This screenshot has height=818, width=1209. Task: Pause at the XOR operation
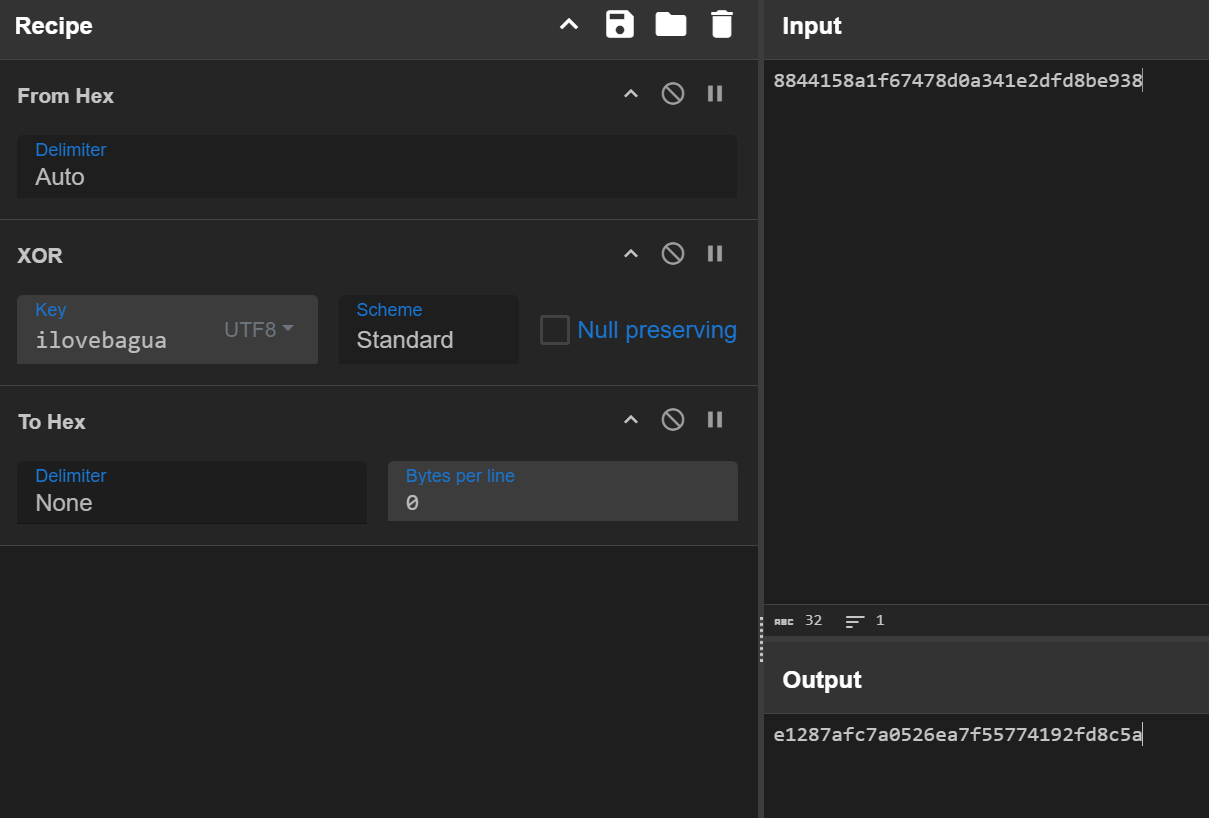[x=715, y=254]
